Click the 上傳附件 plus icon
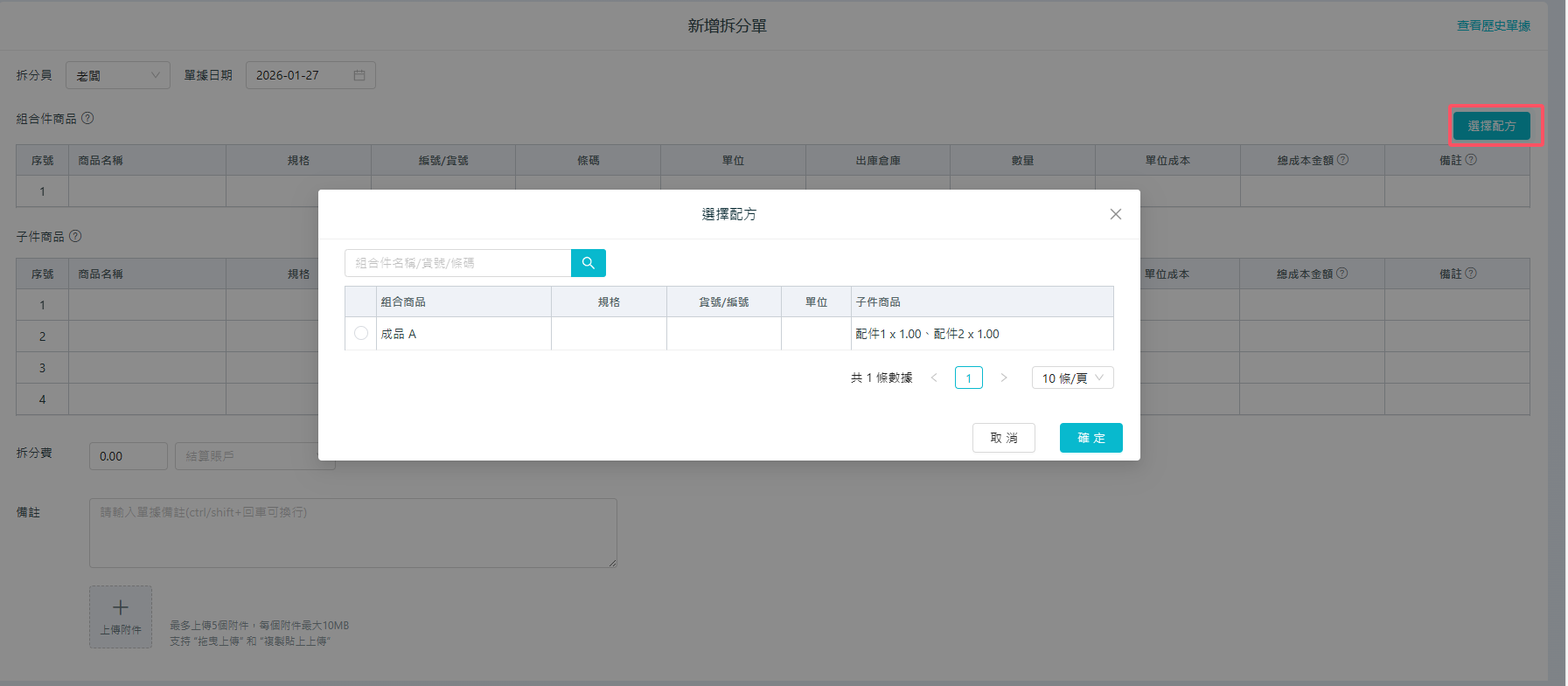This screenshot has height=686, width=1568. [x=121, y=608]
